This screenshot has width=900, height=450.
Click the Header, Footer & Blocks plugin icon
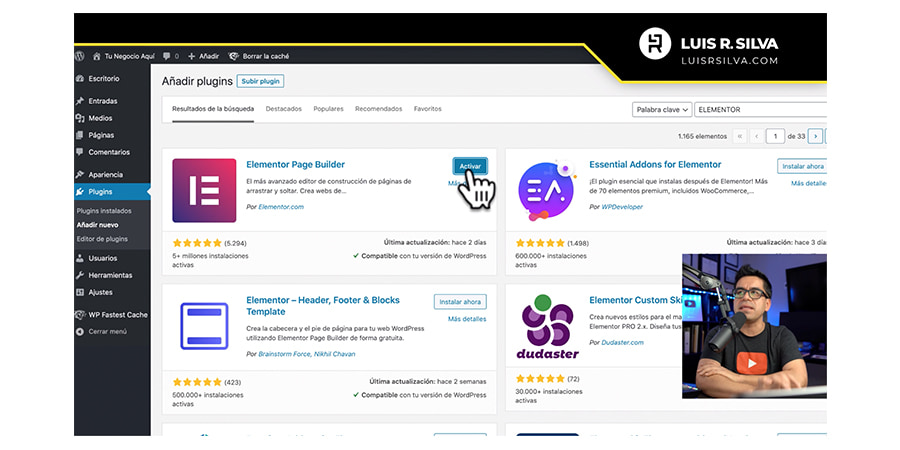click(204, 326)
